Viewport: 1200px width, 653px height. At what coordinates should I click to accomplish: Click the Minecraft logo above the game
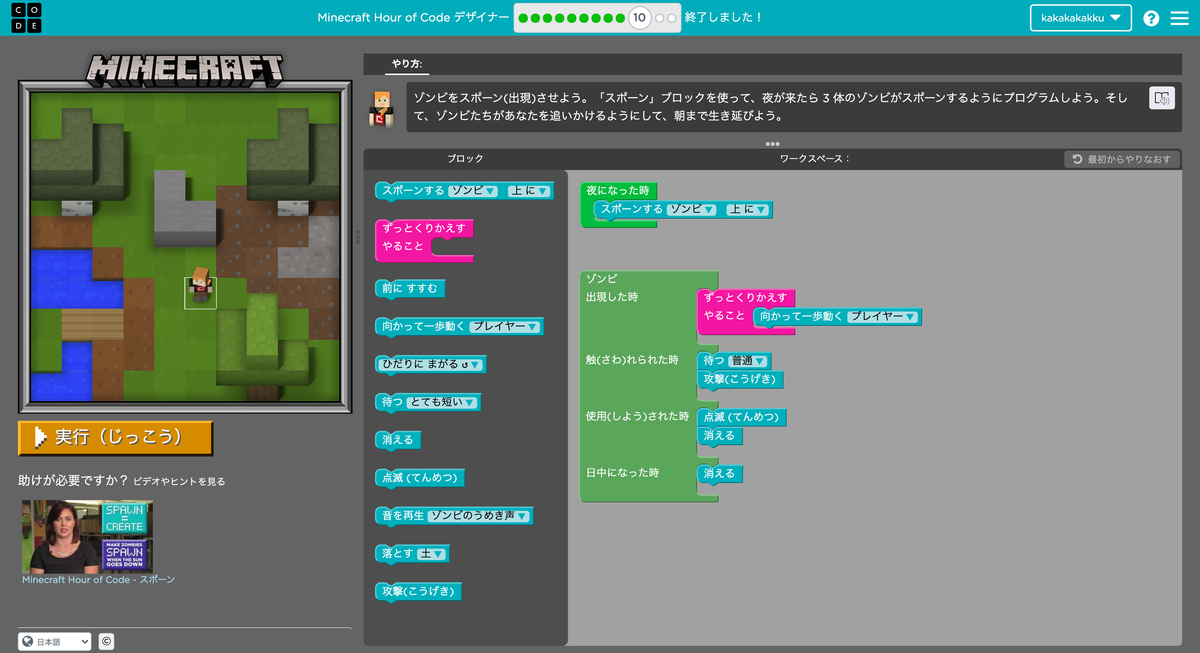[185, 69]
